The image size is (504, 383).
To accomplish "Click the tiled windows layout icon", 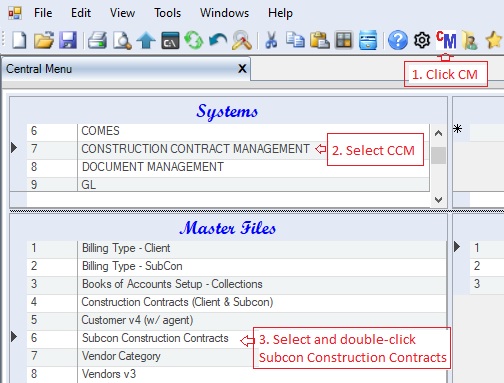I will tap(344, 40).
